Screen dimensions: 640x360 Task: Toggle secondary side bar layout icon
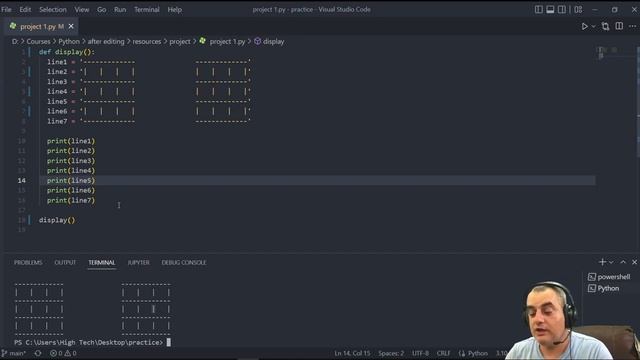pyautogui.click(x=562, y=9)
